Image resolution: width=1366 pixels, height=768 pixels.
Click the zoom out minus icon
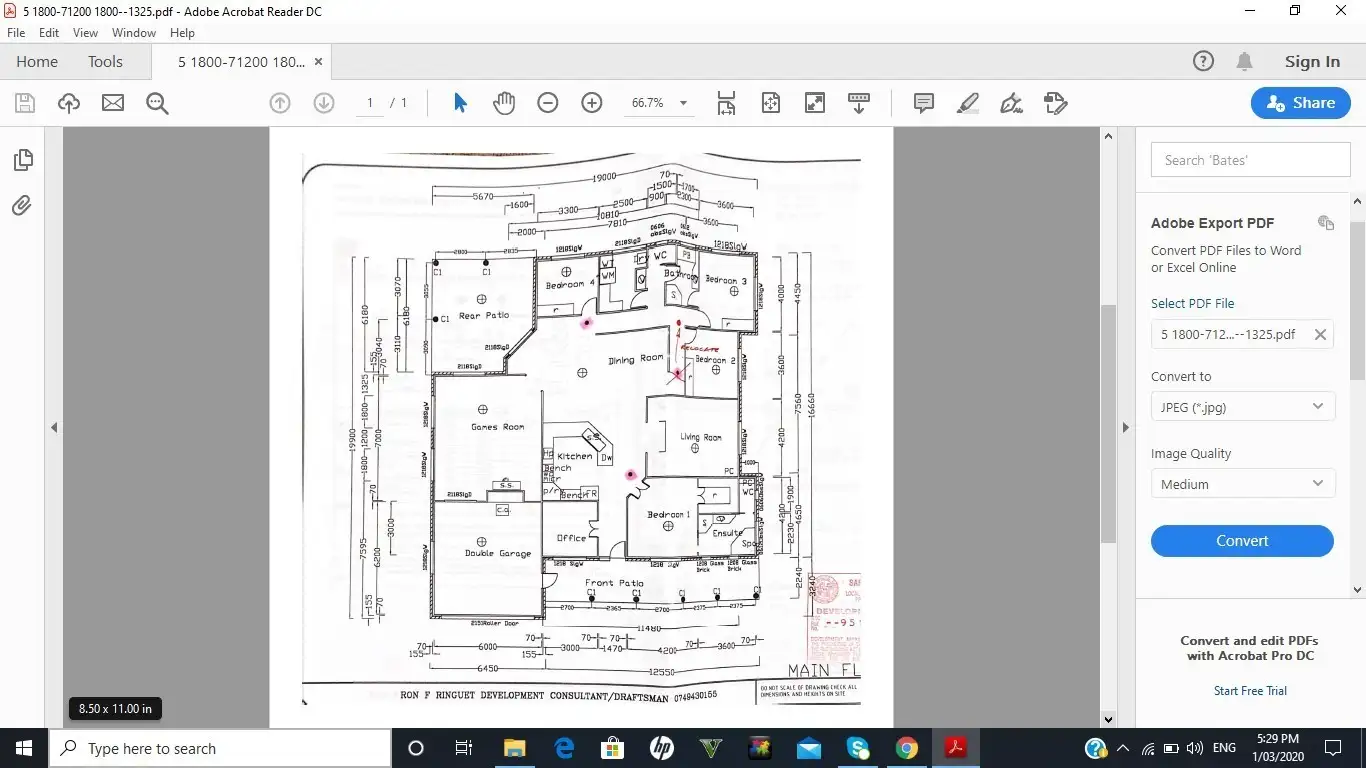point(548,103)
